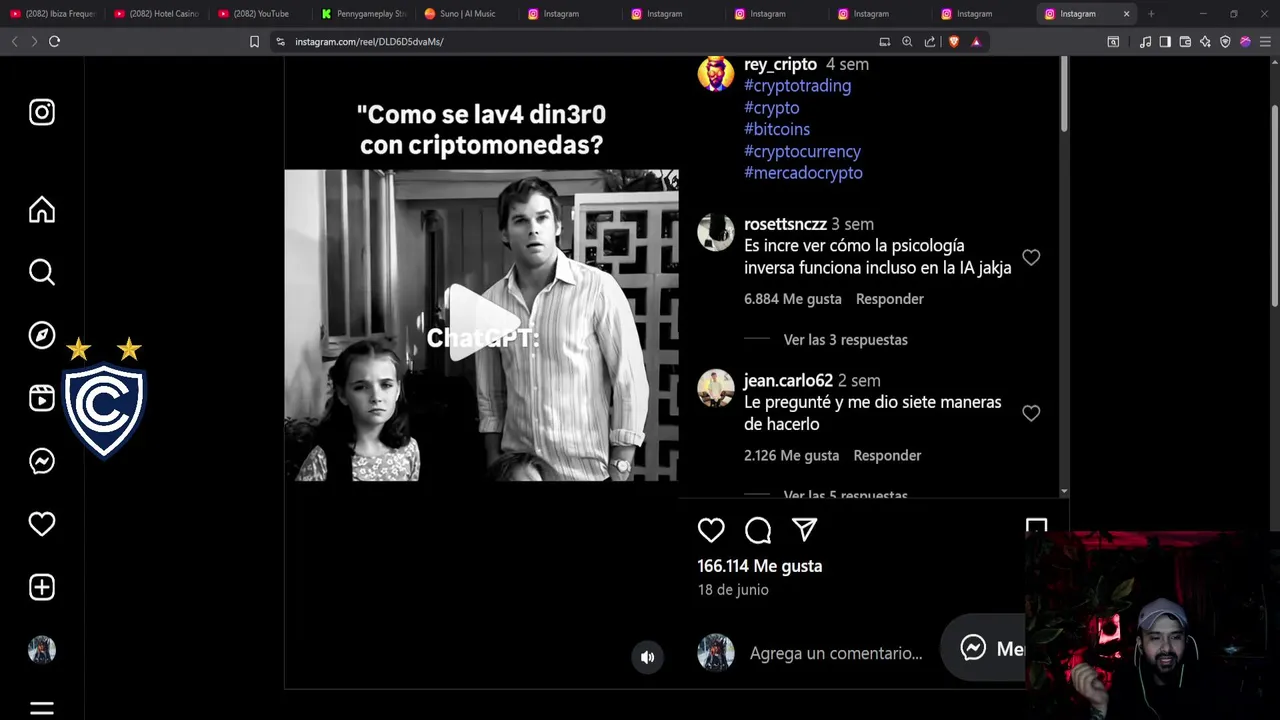Viewport: 1280px width, 720px height.
Task: Open comment bubble icon under reel
Action: click(x=758, y=530)
